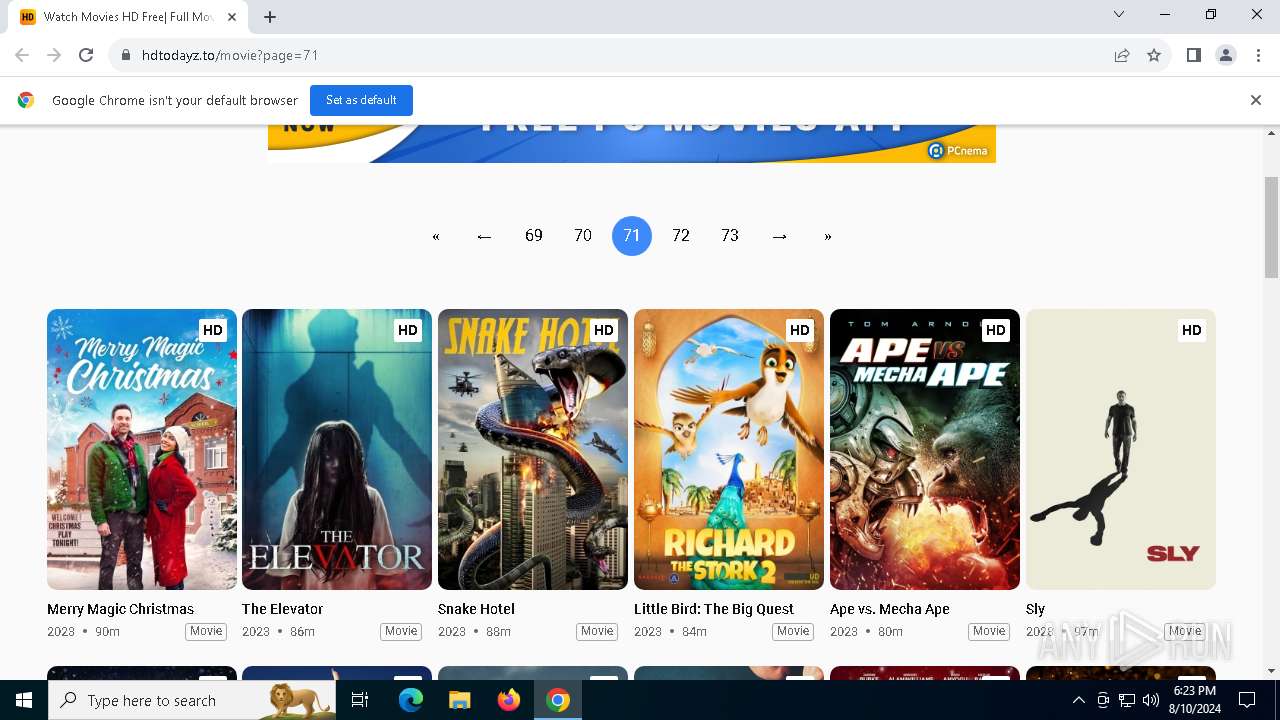This screenshot has height=720, width=1280.
Task: Click the page vertical scrollbar
Action: [x=1272, y=227]
